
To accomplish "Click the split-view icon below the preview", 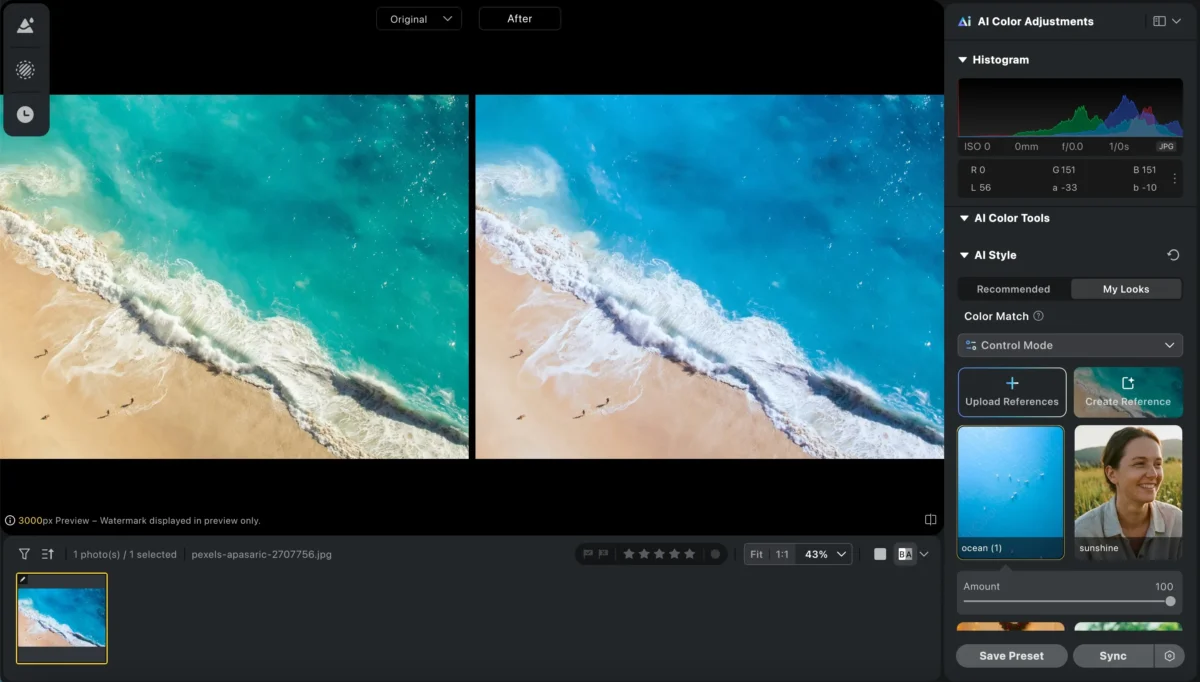I will 930,520.
